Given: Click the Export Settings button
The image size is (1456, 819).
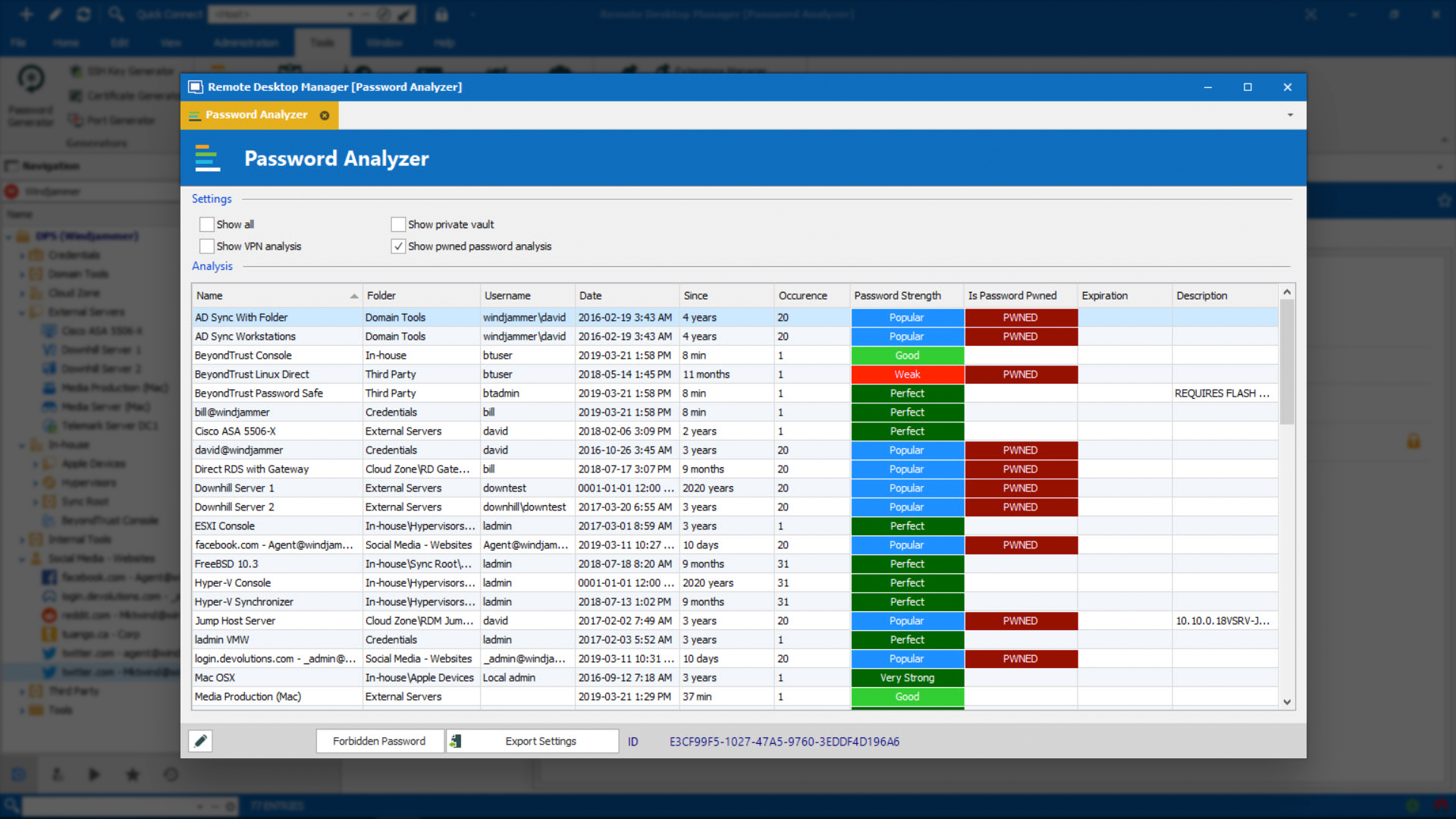Looking at the screenshot, I should click(x=541, y=740).
